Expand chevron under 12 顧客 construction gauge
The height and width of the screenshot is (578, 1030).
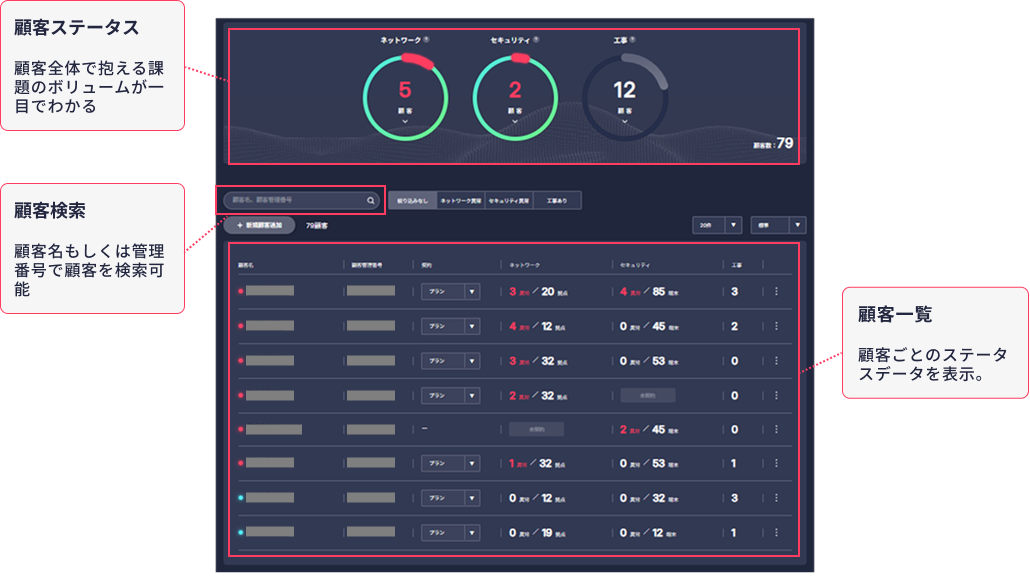pos(625,122)
